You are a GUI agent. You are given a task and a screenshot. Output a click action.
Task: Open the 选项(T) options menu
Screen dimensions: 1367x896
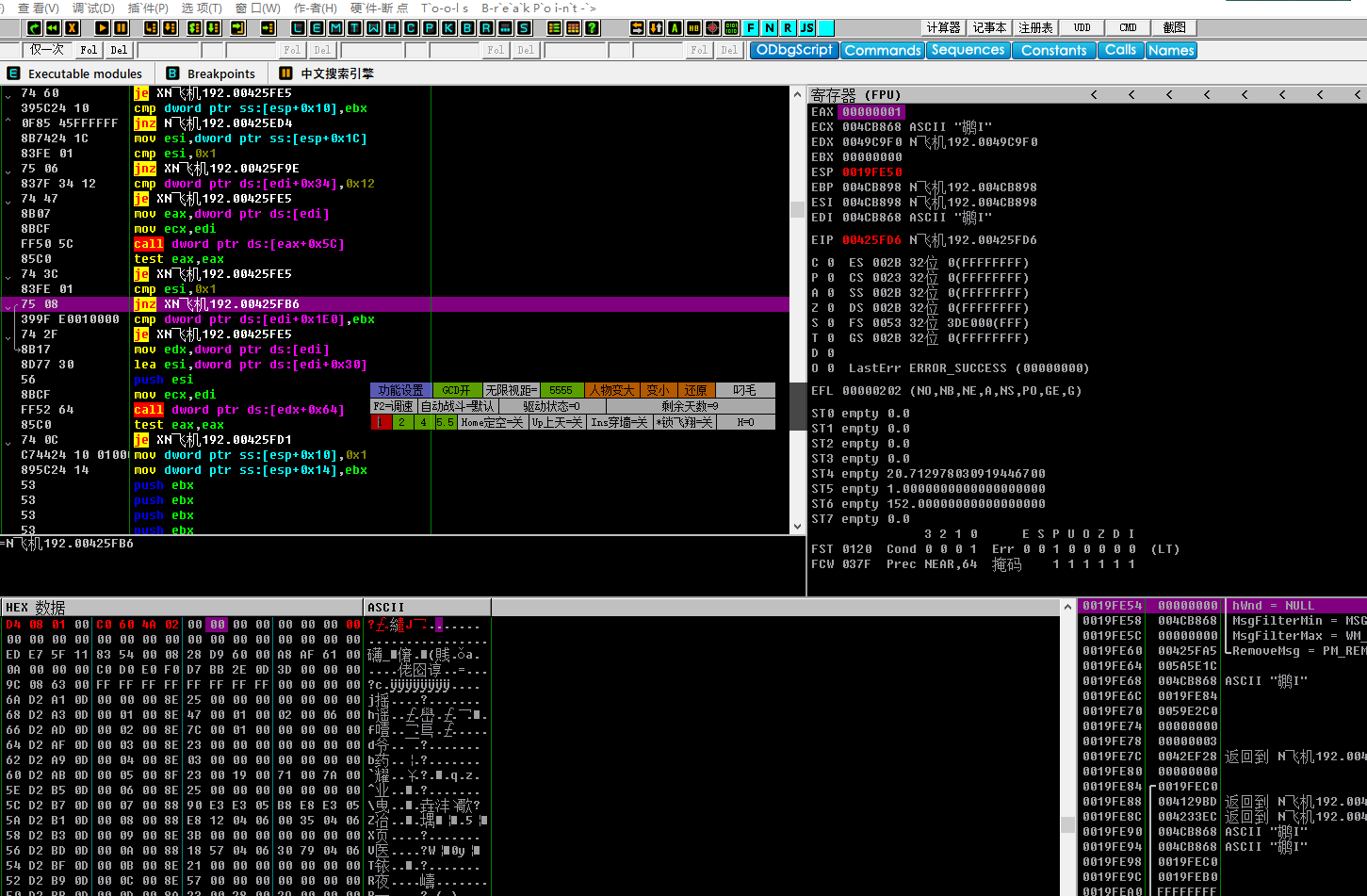pyautogui.click(x=202, y=8)
